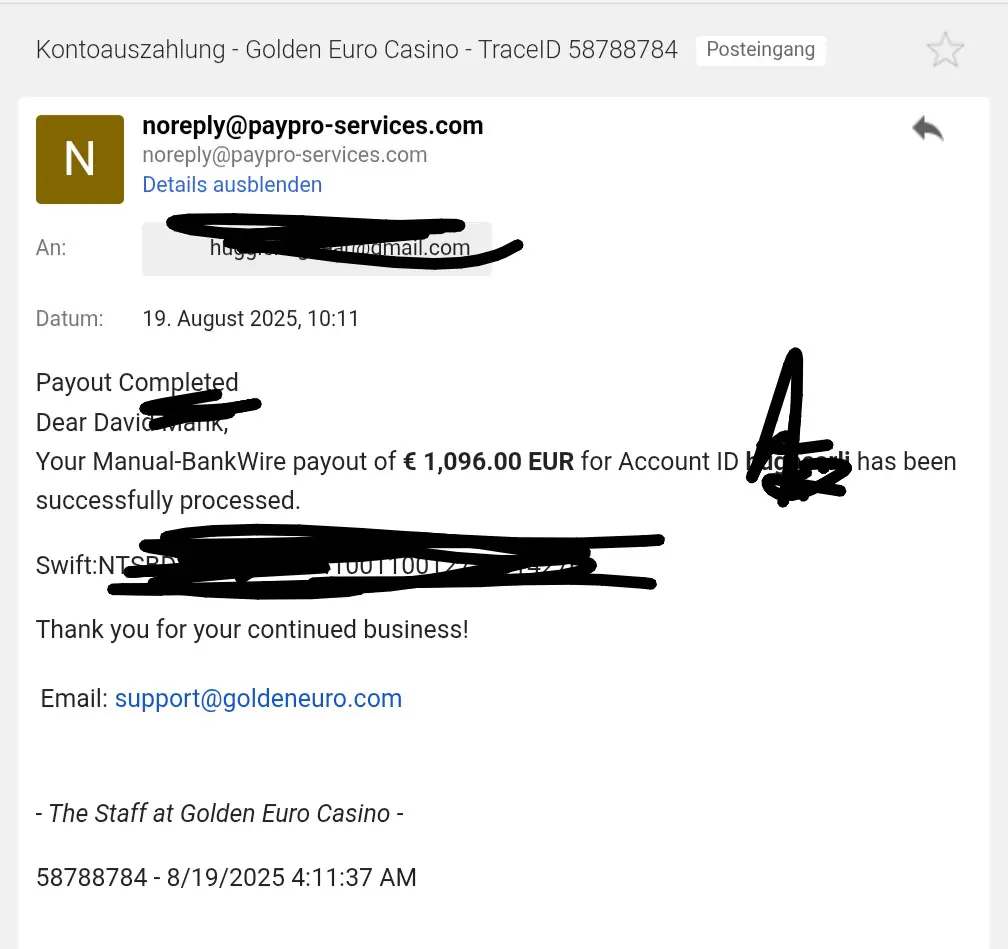The image size is (1008, 949).
Task: Click the Kontoauszahlung subject line
Action: [357, 50]
